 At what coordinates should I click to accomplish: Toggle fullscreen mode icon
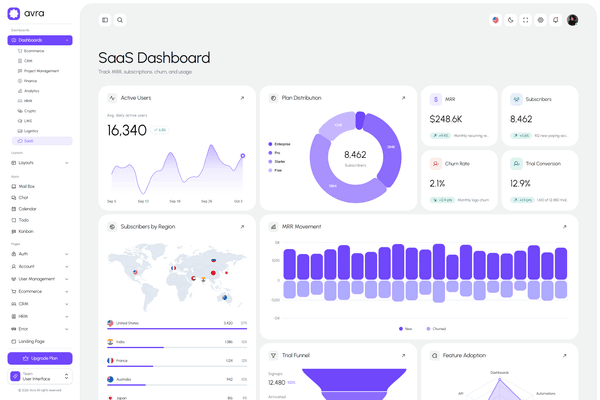pyautogui.click(x=525, y=20)
